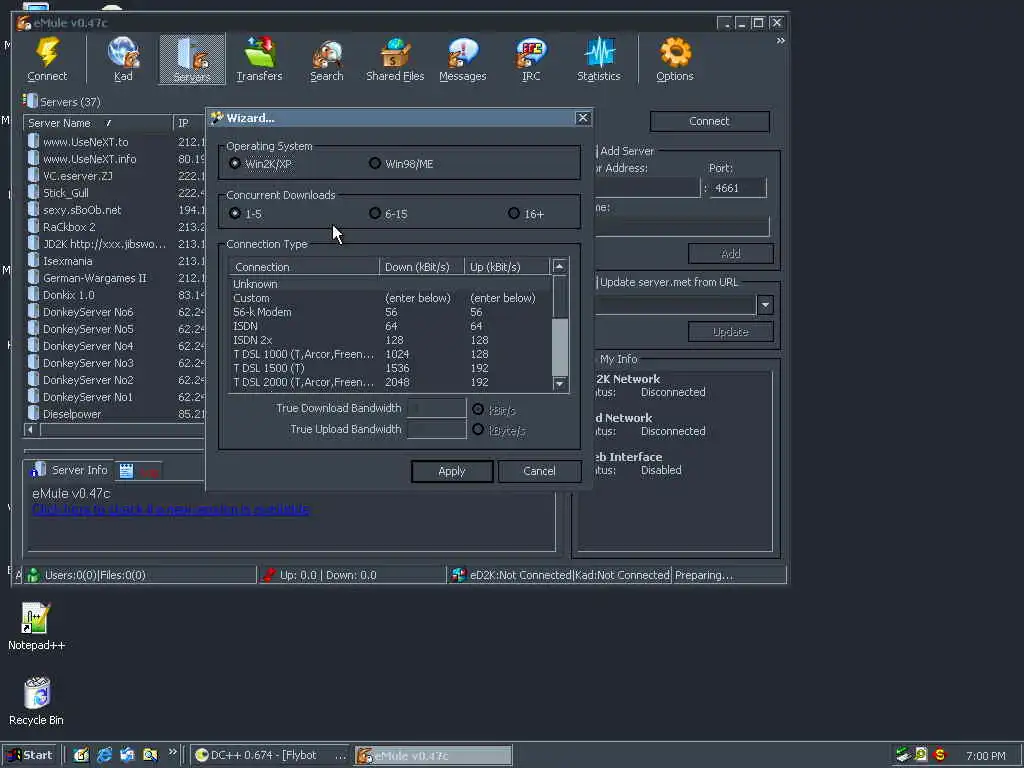Sort by Connection column header in Wizard
This screenshot has height=768, width=1024.
pos(304,266)
